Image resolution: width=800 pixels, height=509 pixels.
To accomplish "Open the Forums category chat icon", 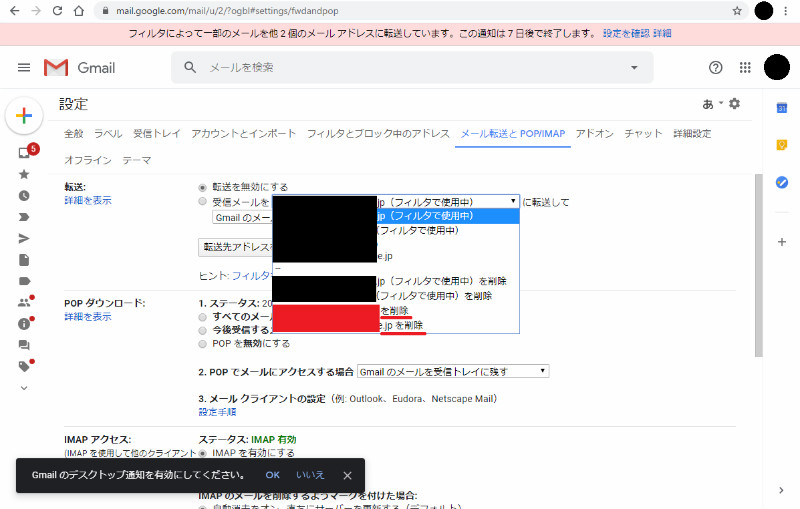I will pos(24,345).
